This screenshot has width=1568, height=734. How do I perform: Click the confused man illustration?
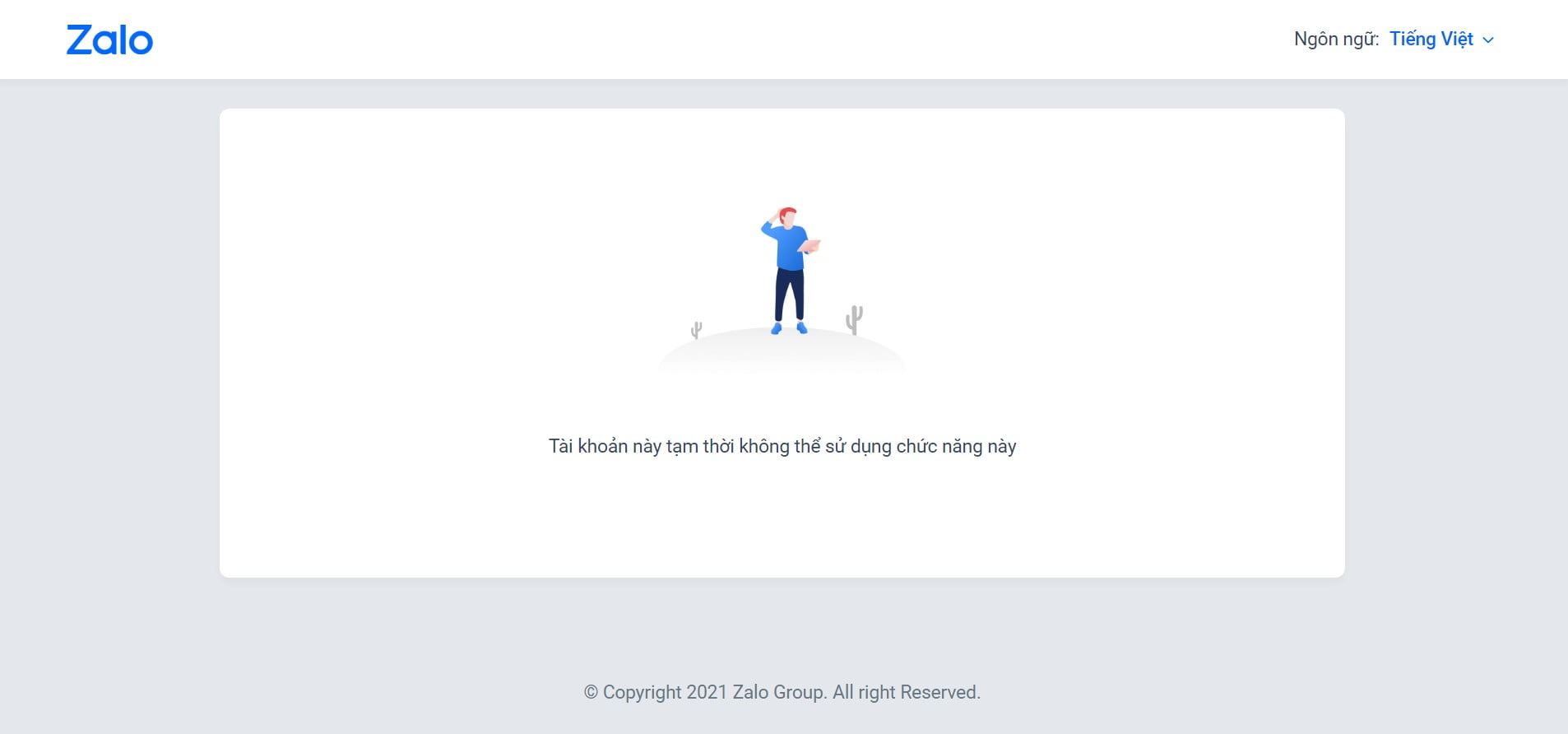click(x=788, y=271)
